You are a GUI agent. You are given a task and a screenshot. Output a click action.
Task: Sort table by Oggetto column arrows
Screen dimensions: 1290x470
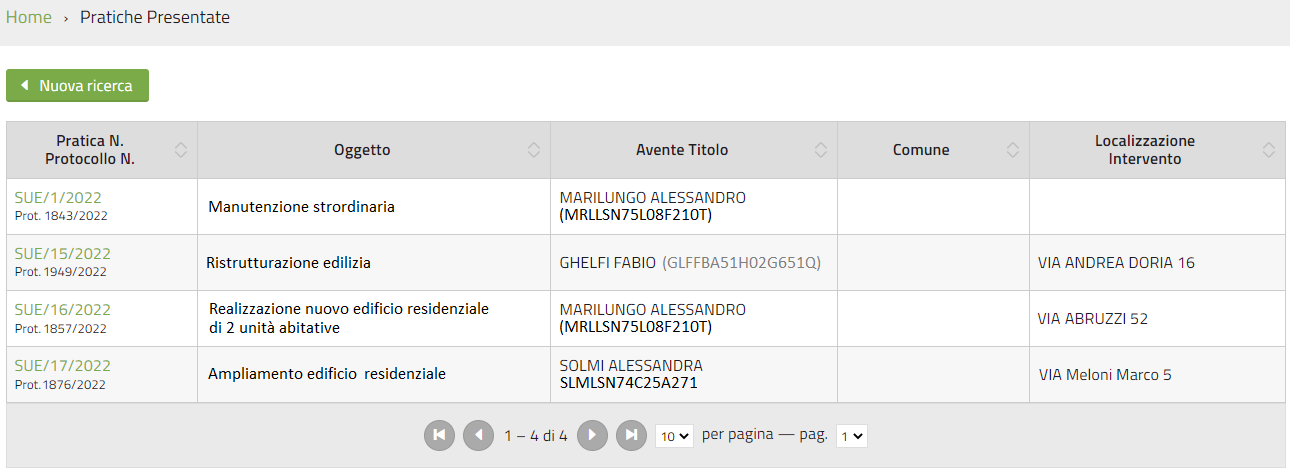pos(534,150)
